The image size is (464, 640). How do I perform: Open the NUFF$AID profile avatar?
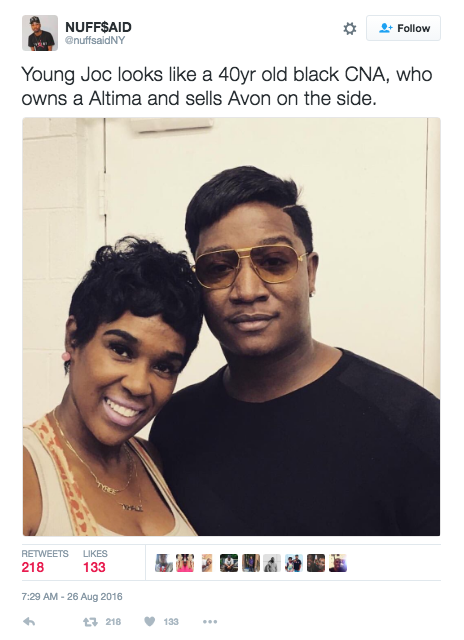point(40,33)
